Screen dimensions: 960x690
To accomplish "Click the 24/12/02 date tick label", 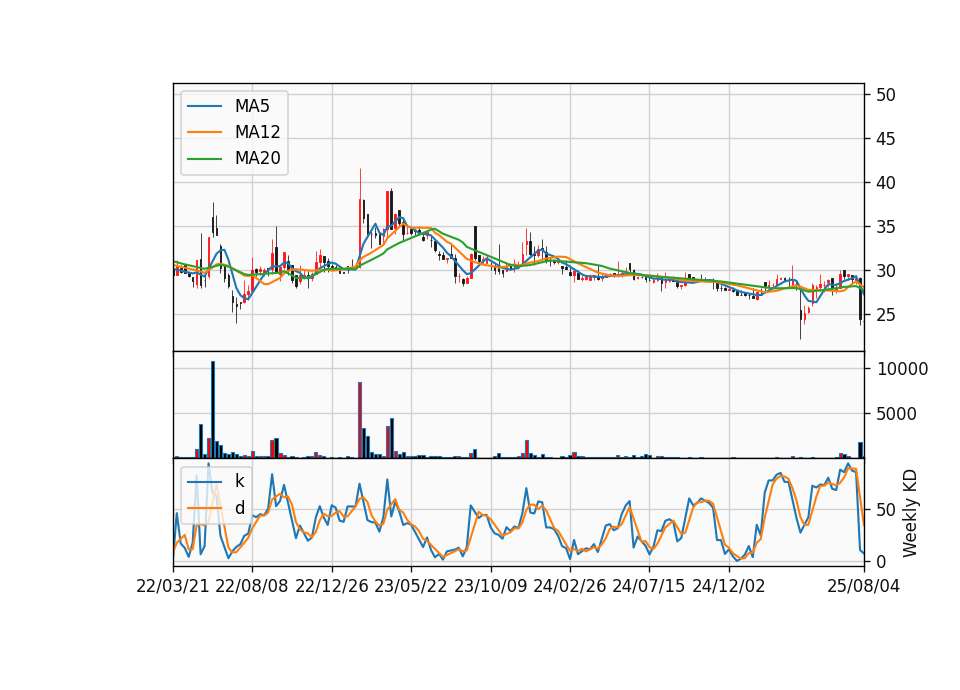I will point(729,586).
